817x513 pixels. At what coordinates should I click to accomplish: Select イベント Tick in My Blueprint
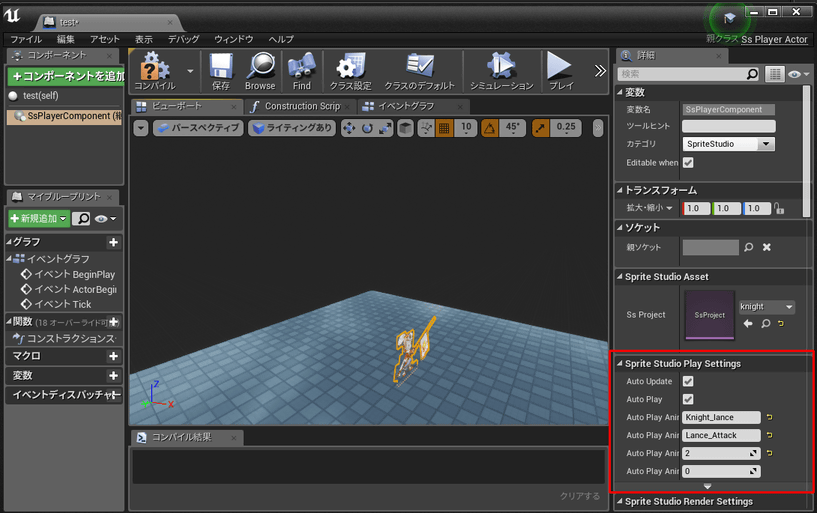pos(56,304)
